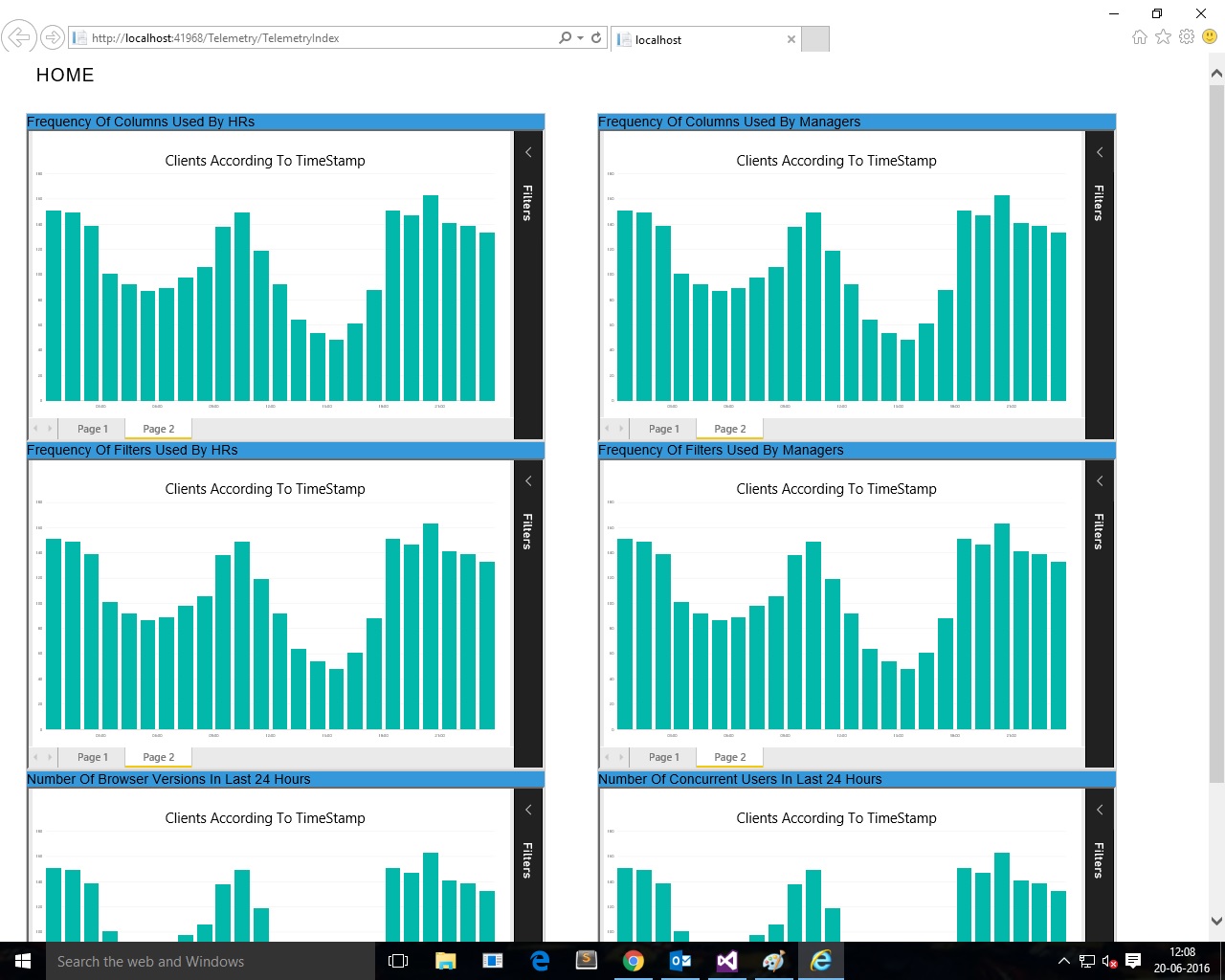Screen dimensions: 1225x980
Task: Open Paint from taskbar
Action: coord(774,961)
